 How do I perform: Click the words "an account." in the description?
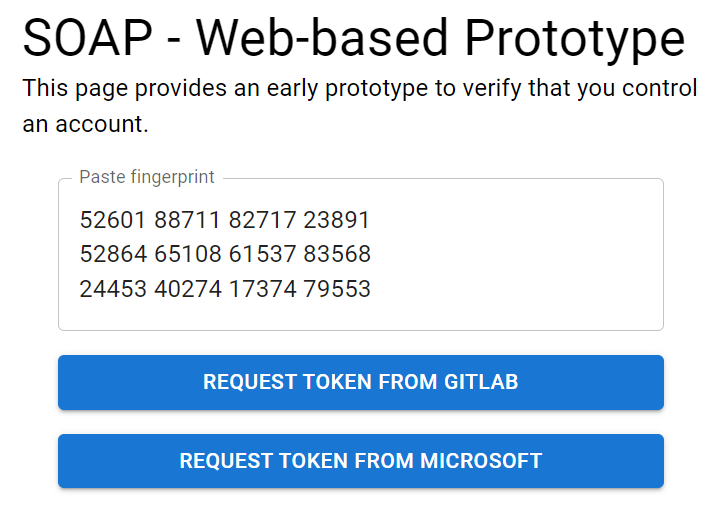point(85,125)
